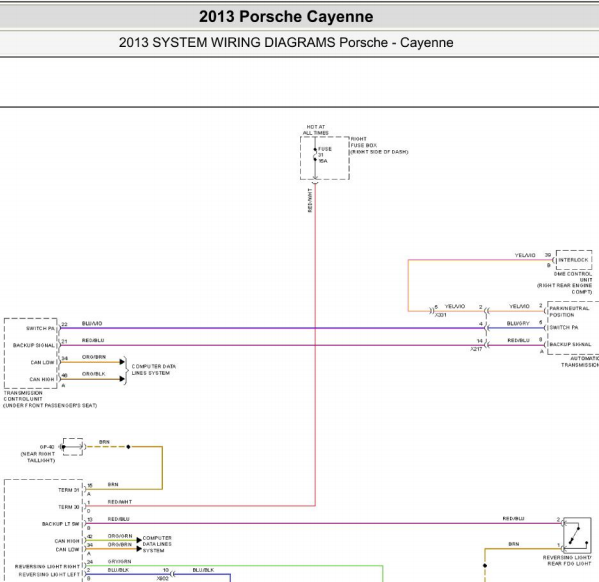Click the X602 connector label

(x=162, y=579)
